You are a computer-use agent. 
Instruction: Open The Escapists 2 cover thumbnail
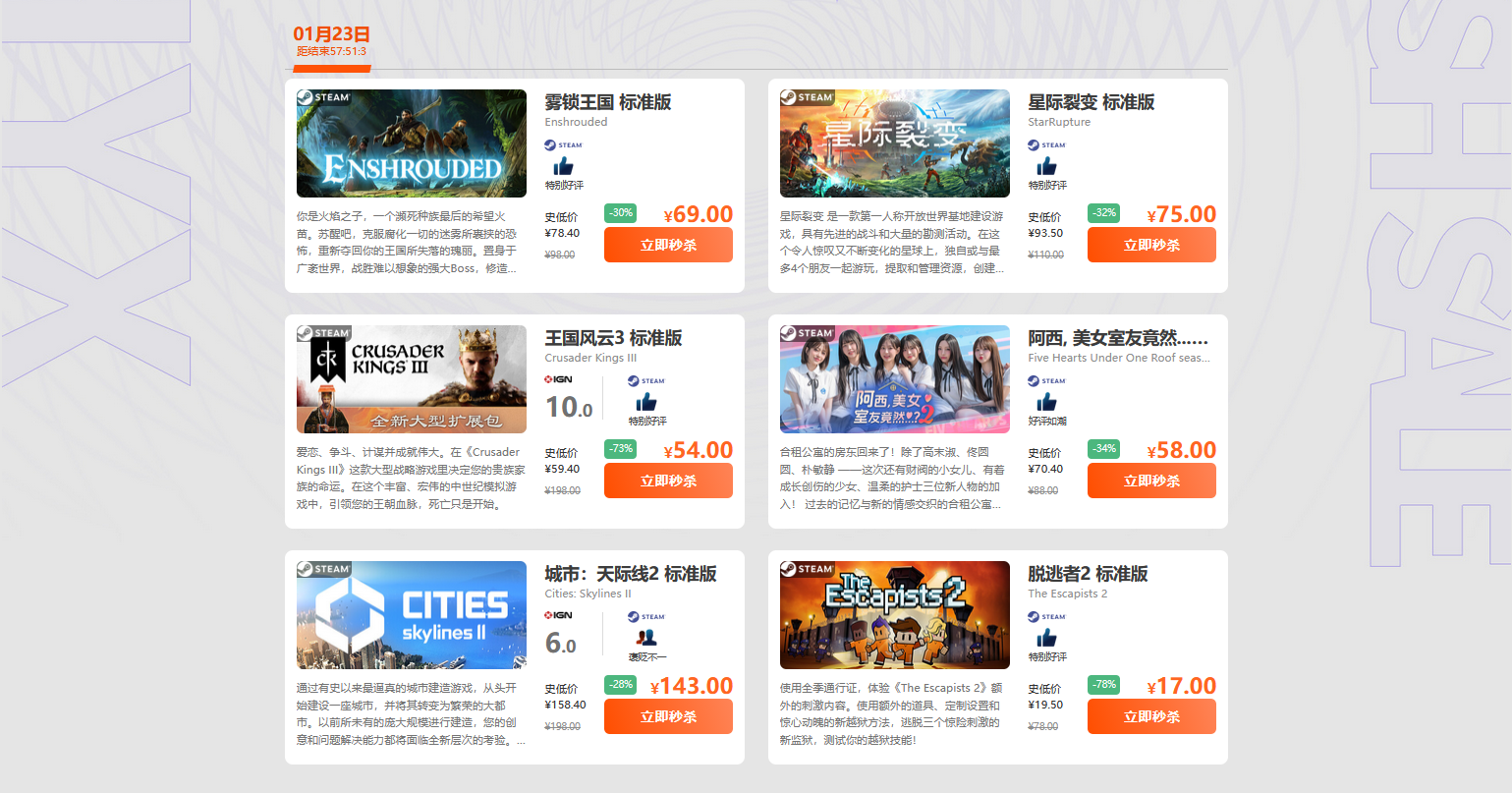tap(894, 615)
